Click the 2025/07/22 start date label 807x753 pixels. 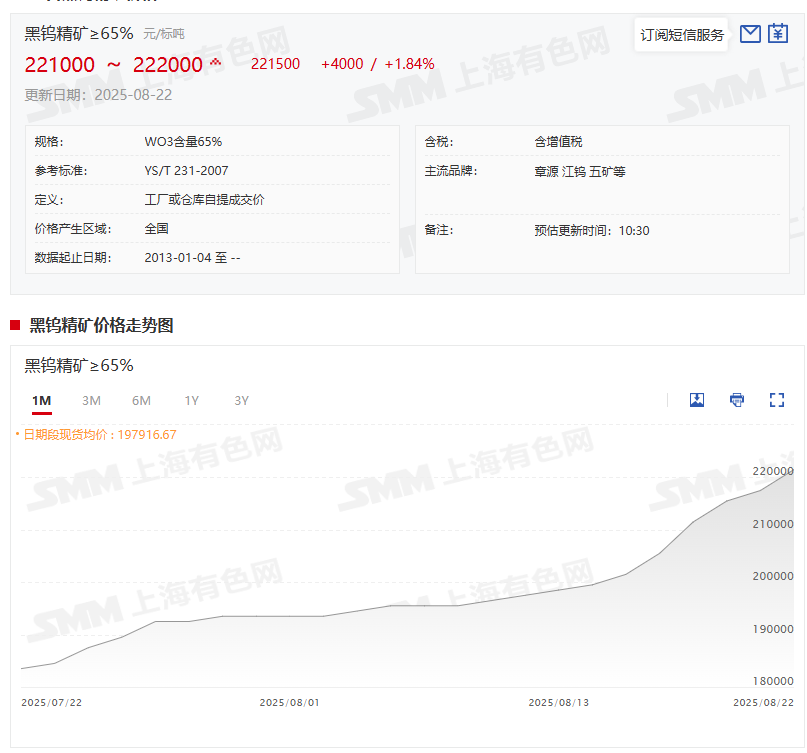coord(51,702)
